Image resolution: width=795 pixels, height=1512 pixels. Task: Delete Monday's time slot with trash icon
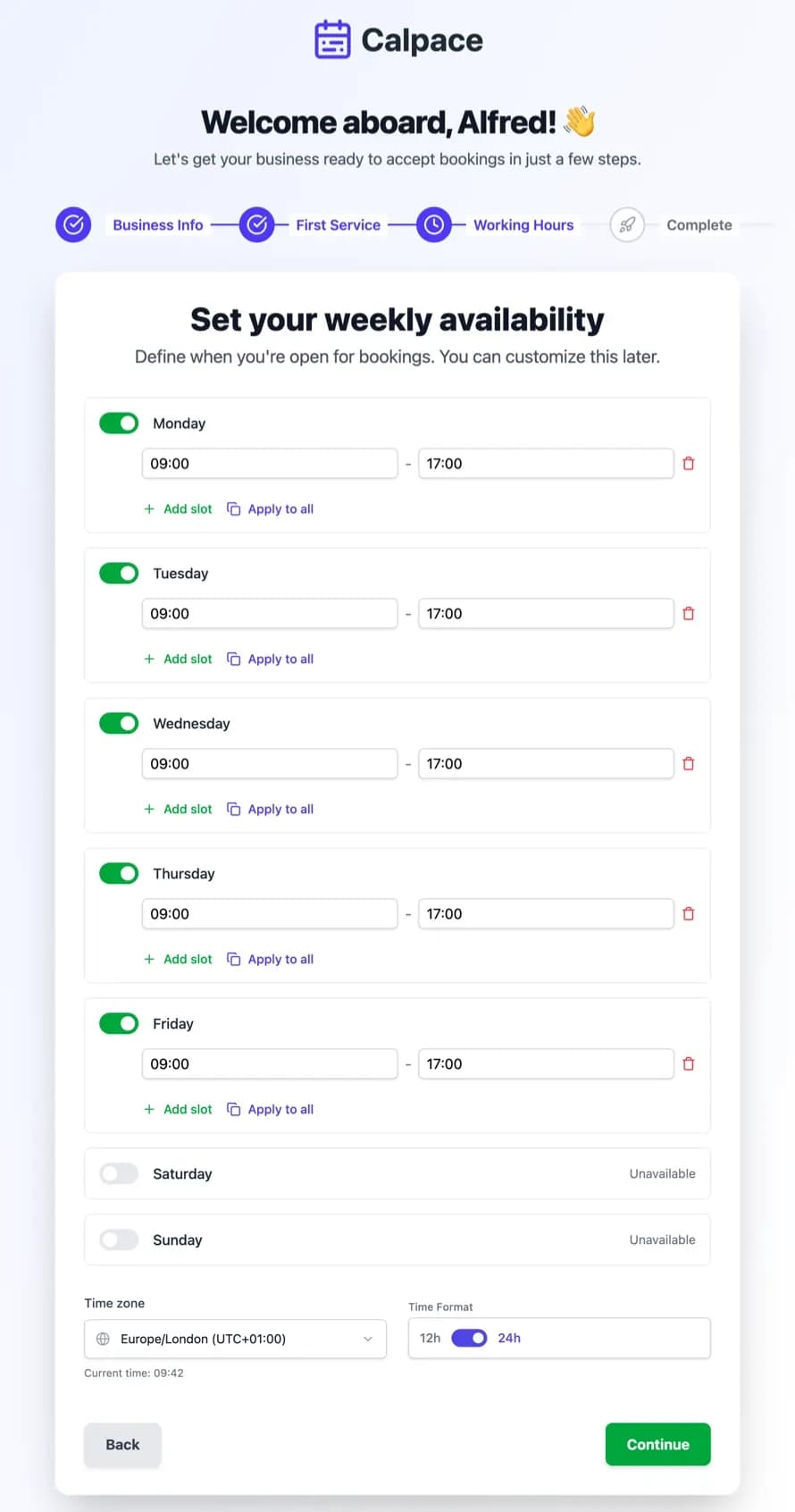coord(689,464)
